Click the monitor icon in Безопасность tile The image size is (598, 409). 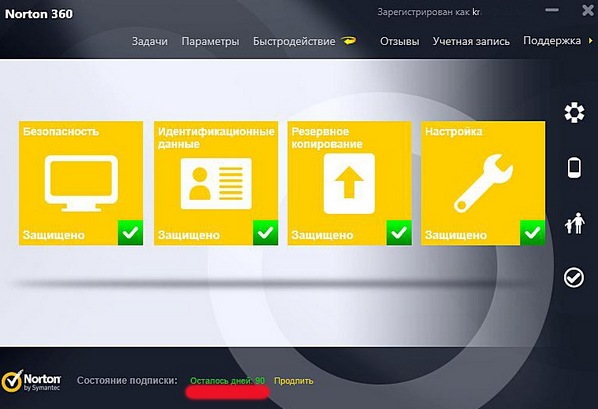81,183
